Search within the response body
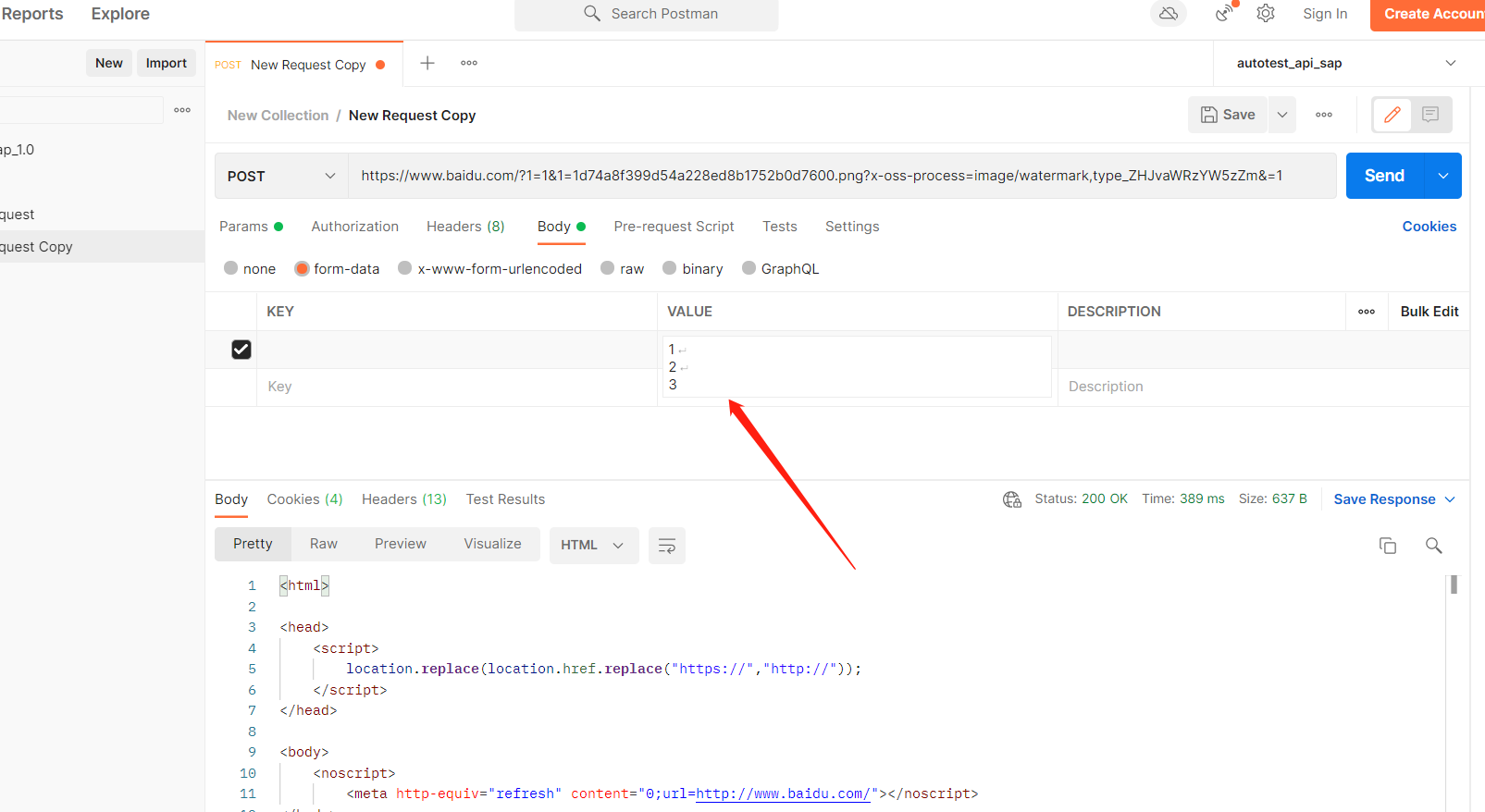Screen dimensions: 1485x812 point(1434,546)
